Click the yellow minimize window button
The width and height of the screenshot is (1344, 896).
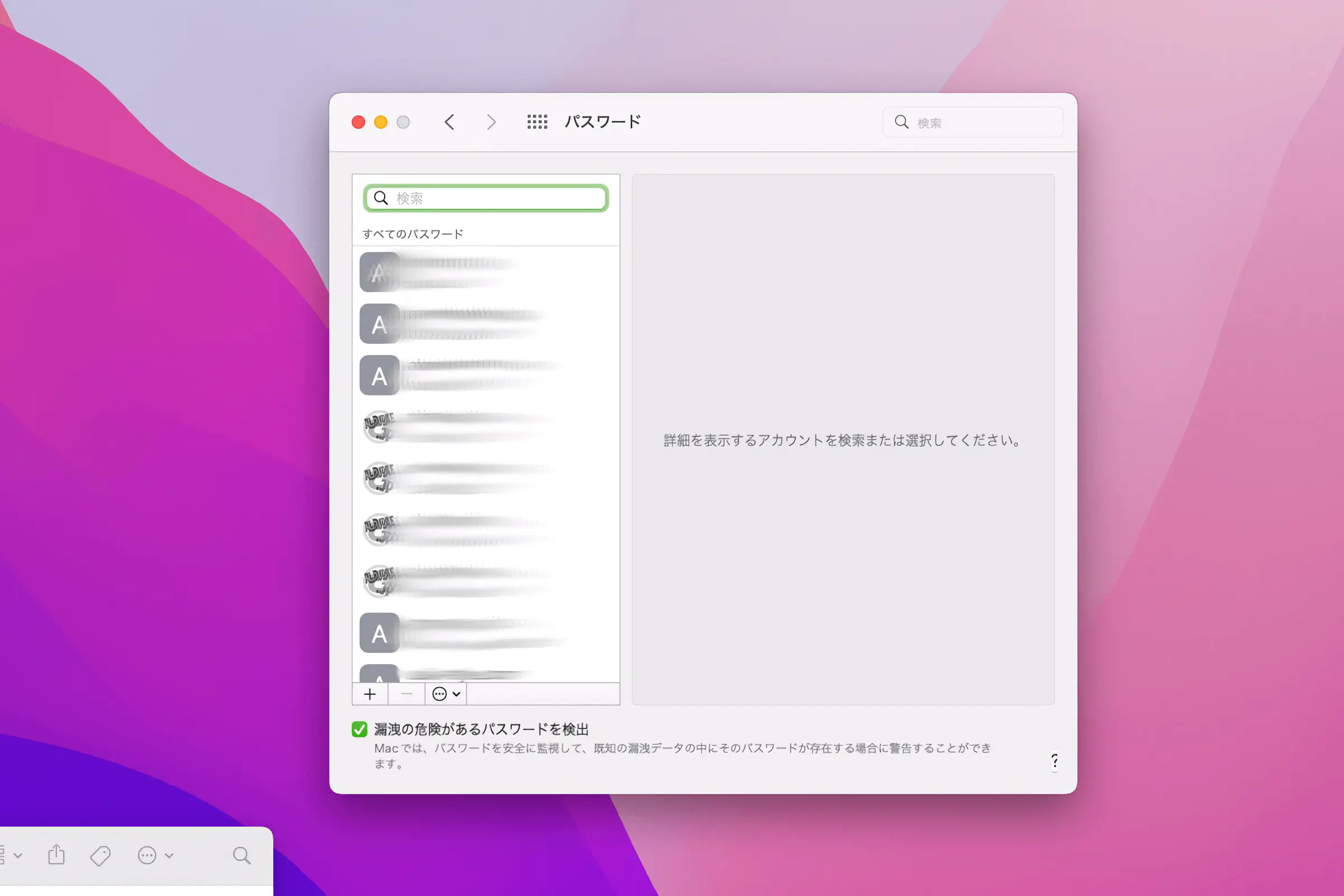tap(381, 122)
